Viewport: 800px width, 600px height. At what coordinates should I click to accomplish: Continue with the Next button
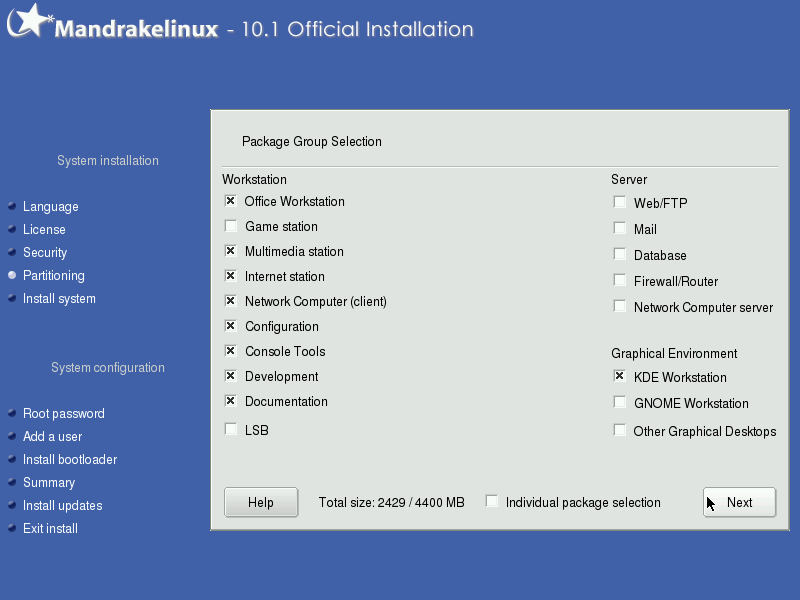pos(739,503)
